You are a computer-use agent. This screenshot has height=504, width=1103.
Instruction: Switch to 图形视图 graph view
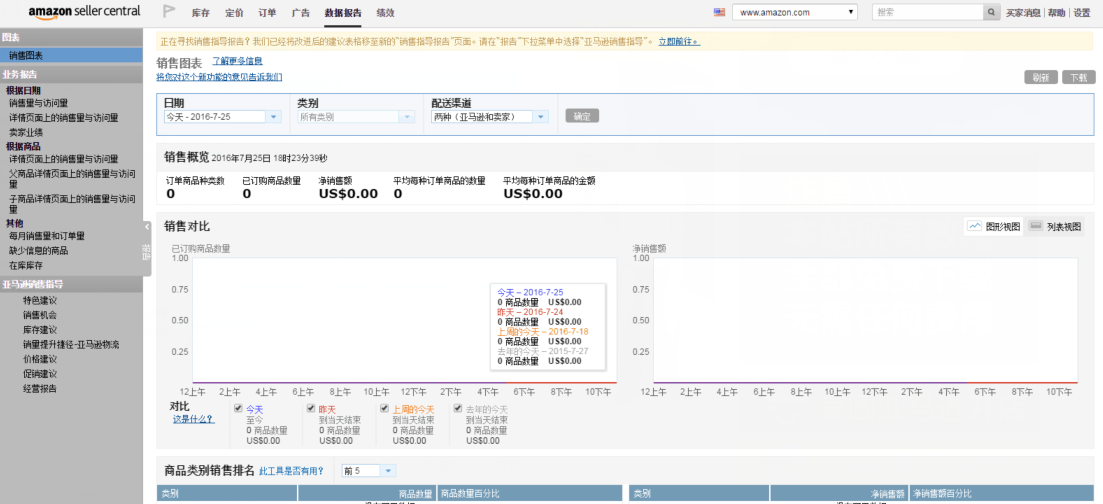[995, 227]
